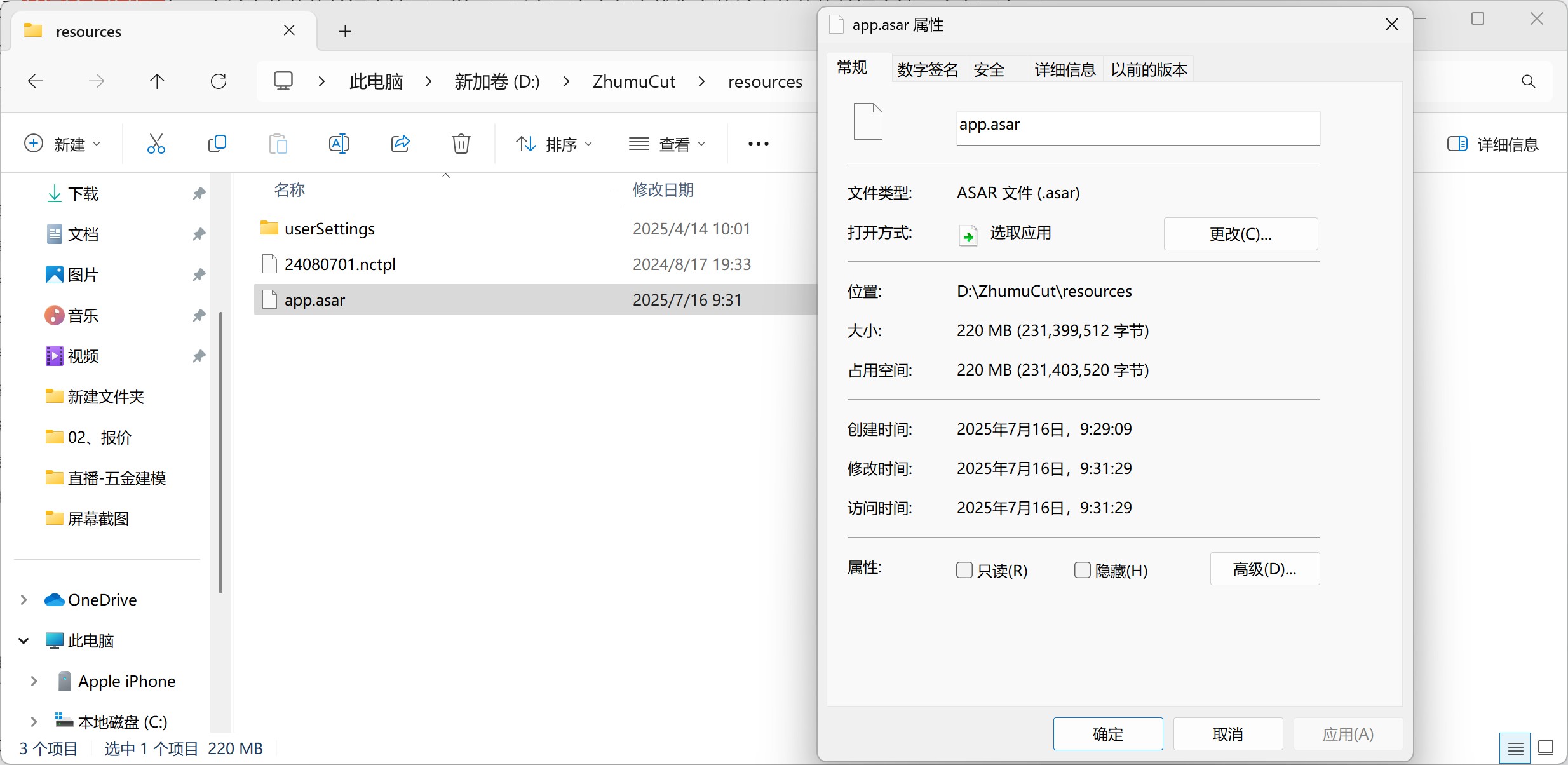Screen dimensions: 1568x765
Task: Open the 以前的版本 tab
Action: coord(1149,69)
